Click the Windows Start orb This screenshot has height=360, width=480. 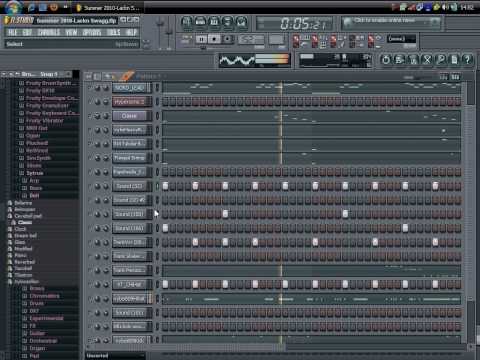(13, 7)
